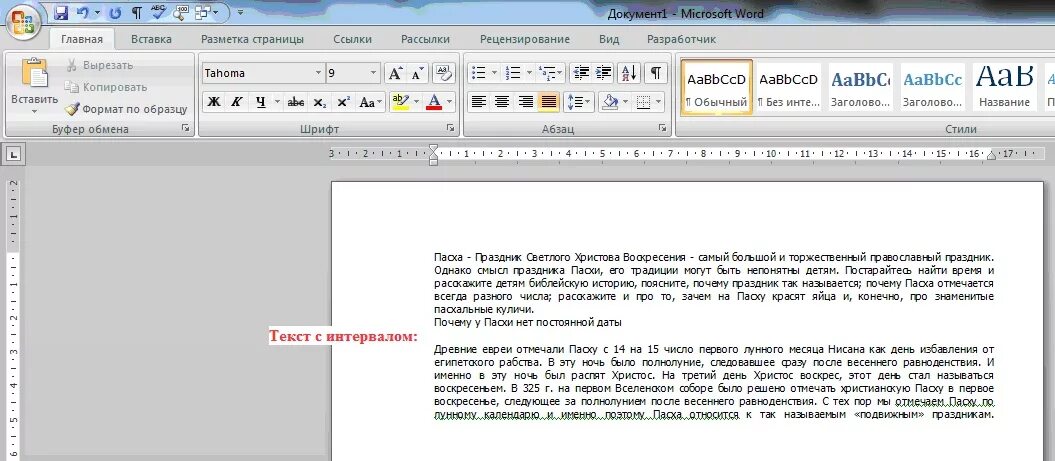The width and height of the screenshot is (1055, 461).
Task: Toggle italic (К) formatting
Action: coord(236,102)
